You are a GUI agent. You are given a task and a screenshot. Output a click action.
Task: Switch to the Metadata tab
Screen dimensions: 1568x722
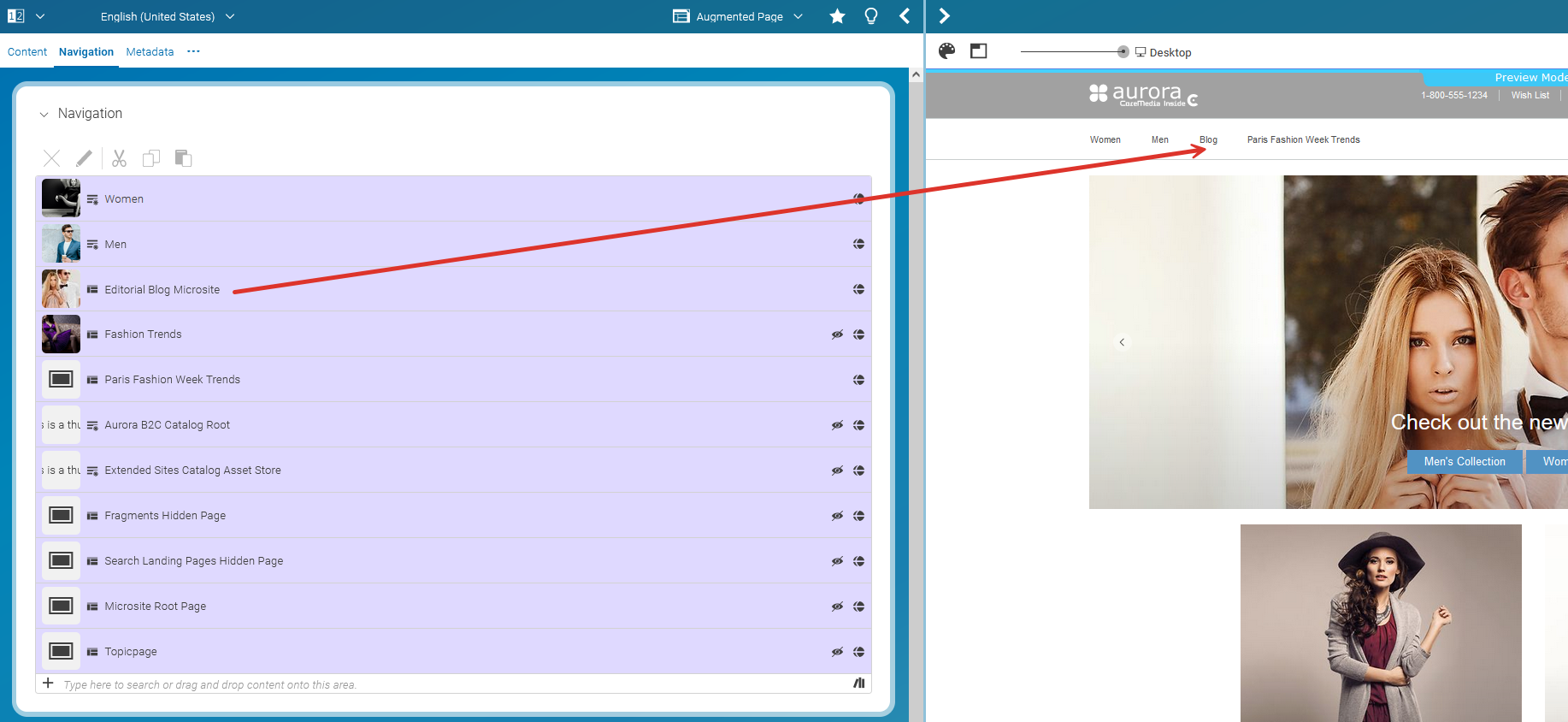coord(150,52)
